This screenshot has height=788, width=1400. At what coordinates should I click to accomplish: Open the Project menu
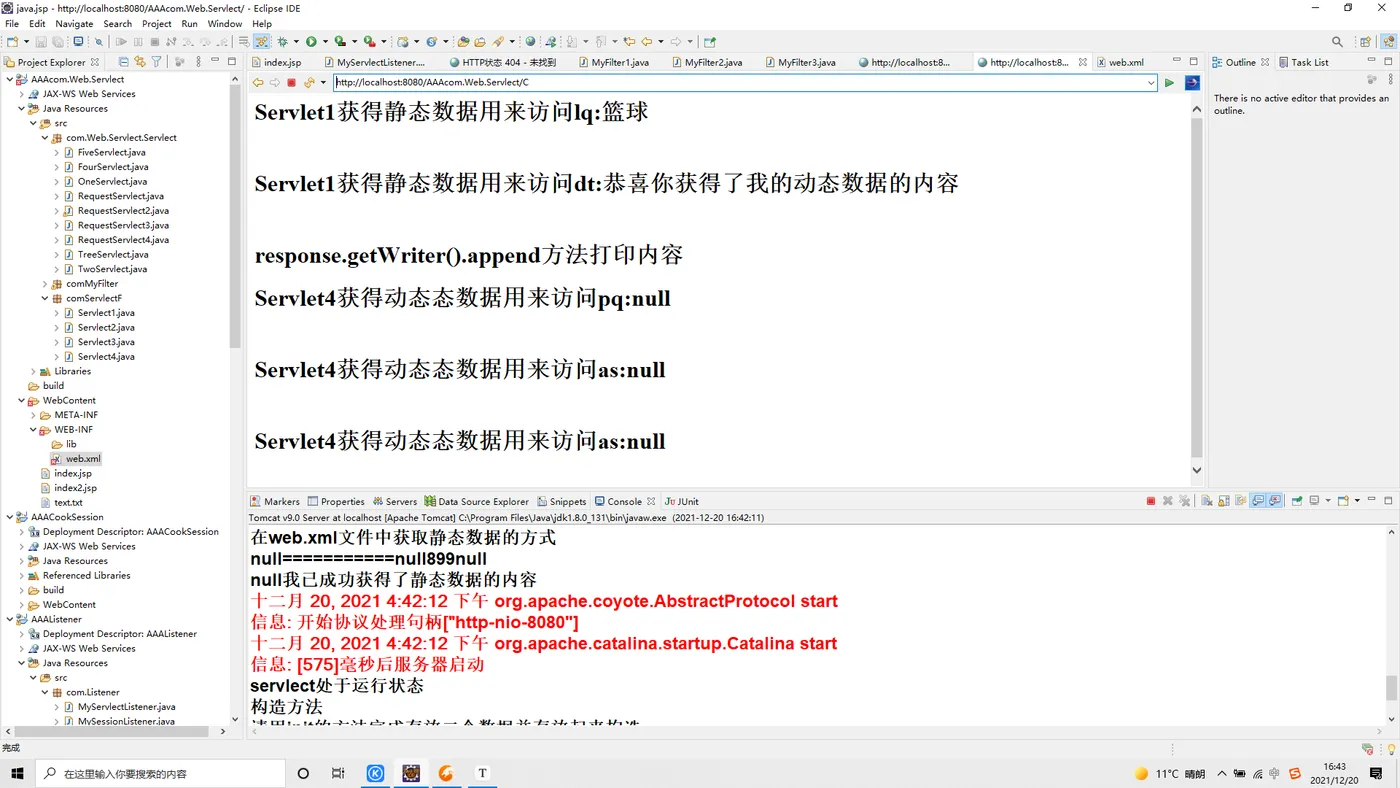pos(156,24)
